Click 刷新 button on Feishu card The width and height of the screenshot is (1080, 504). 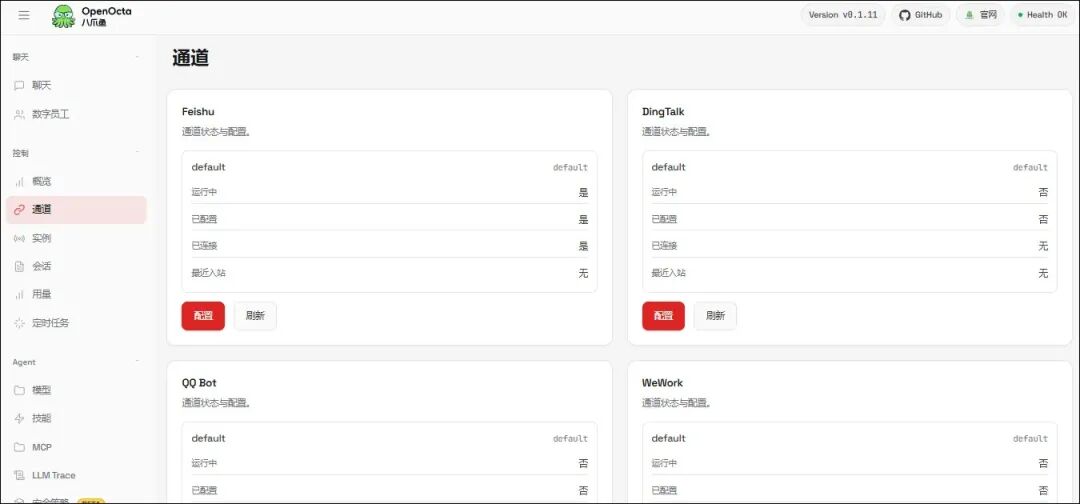256,316
